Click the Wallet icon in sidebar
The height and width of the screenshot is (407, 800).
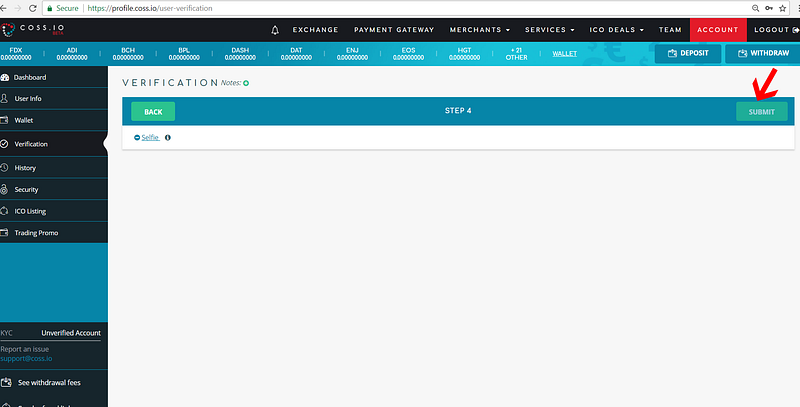4,120
